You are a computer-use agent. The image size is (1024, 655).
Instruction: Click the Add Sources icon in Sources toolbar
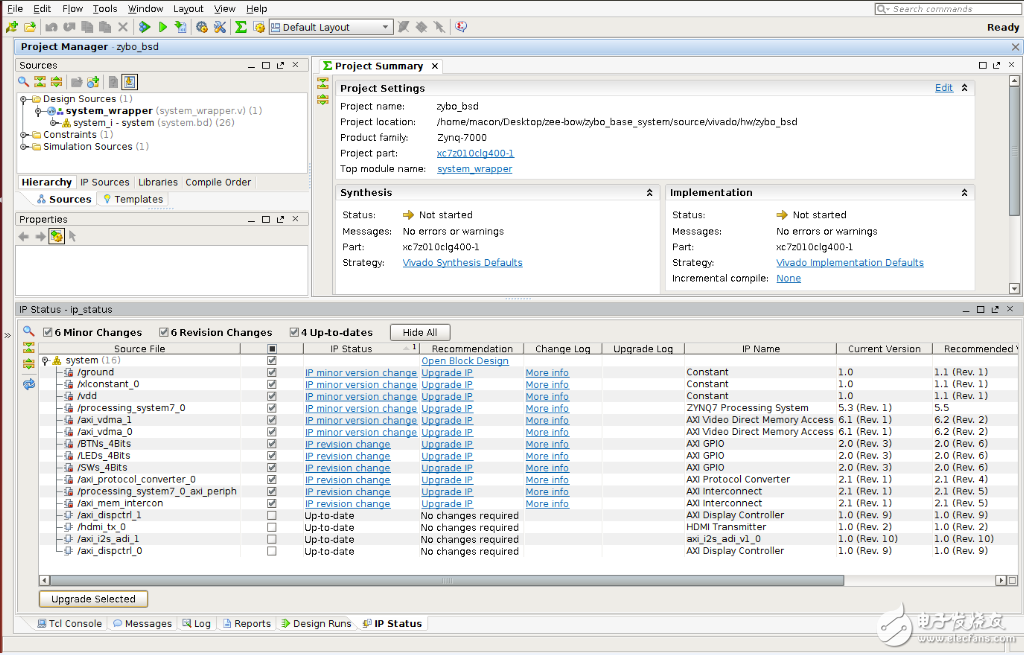pos(93,82)
